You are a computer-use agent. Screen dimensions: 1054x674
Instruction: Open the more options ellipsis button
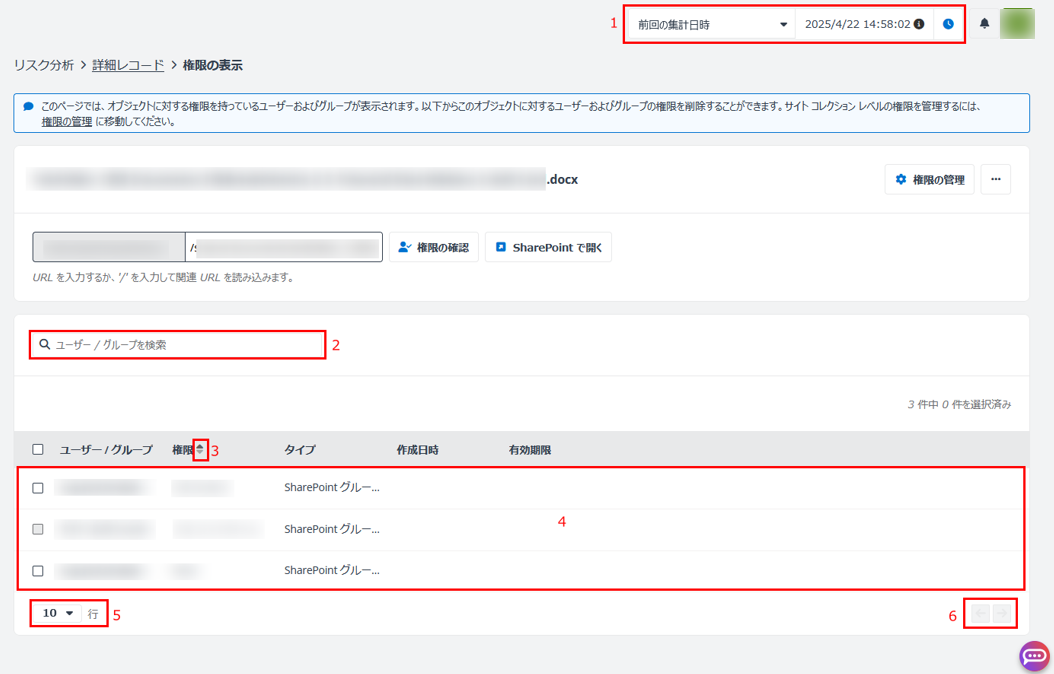pyautogui.click(x=996, y=179)
